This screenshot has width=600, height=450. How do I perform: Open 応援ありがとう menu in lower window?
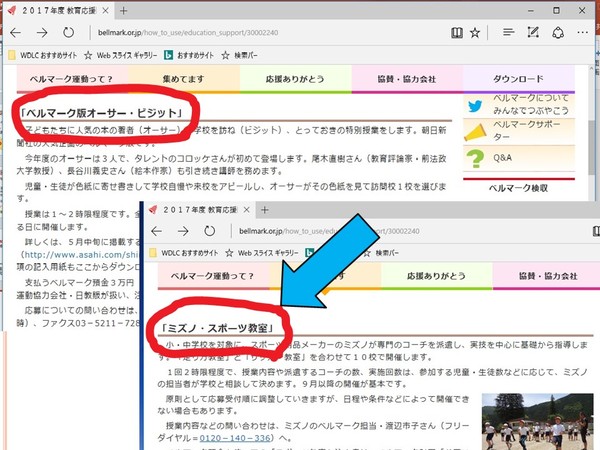[x=436, y=276]
